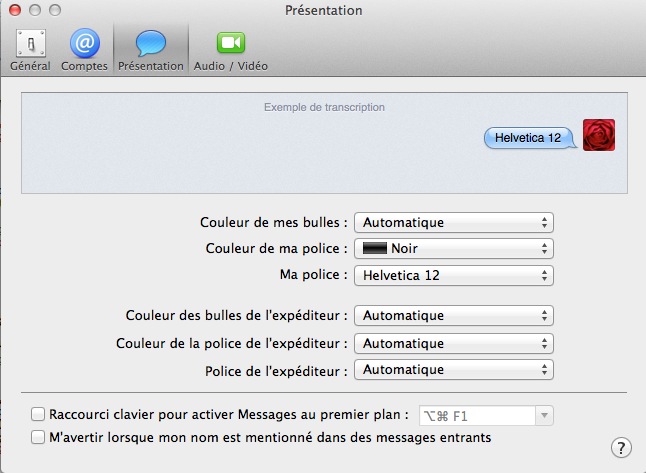Minimize the preferences window
Image resolution: width=646 pixels, height=473 pixels.
click(35, 10)
